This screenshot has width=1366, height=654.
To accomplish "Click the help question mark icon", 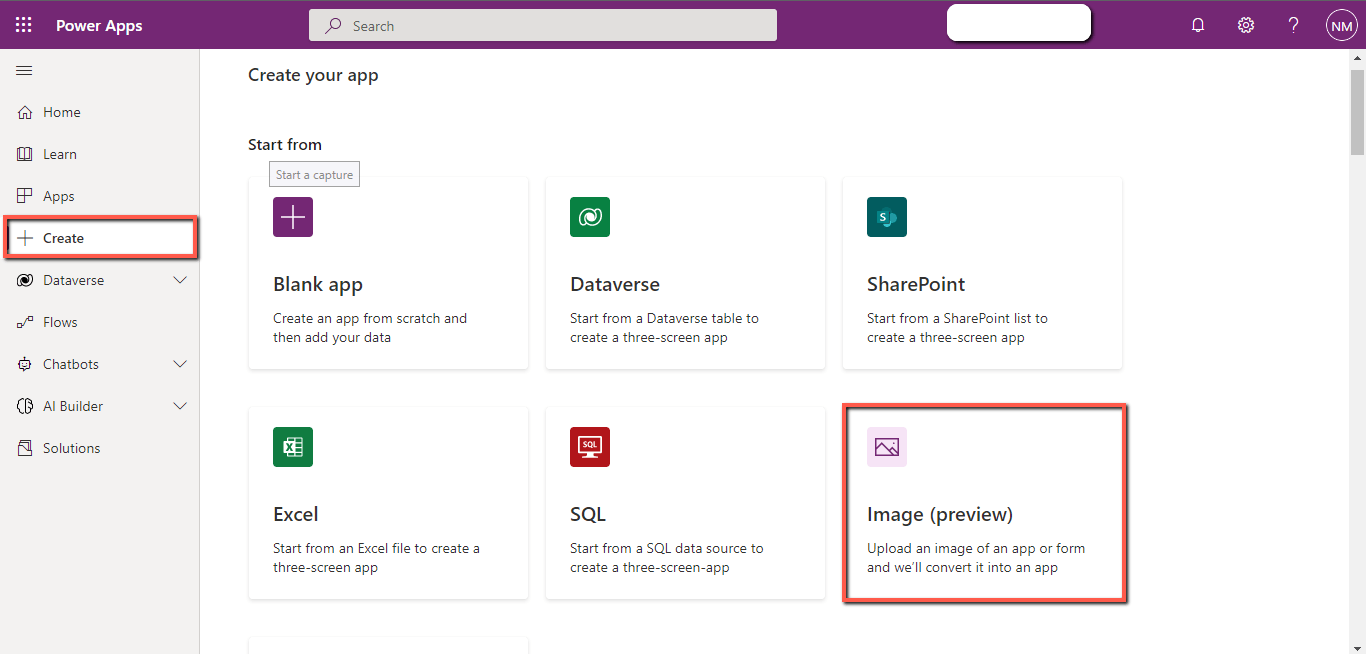I will [x=1293, y=26].
